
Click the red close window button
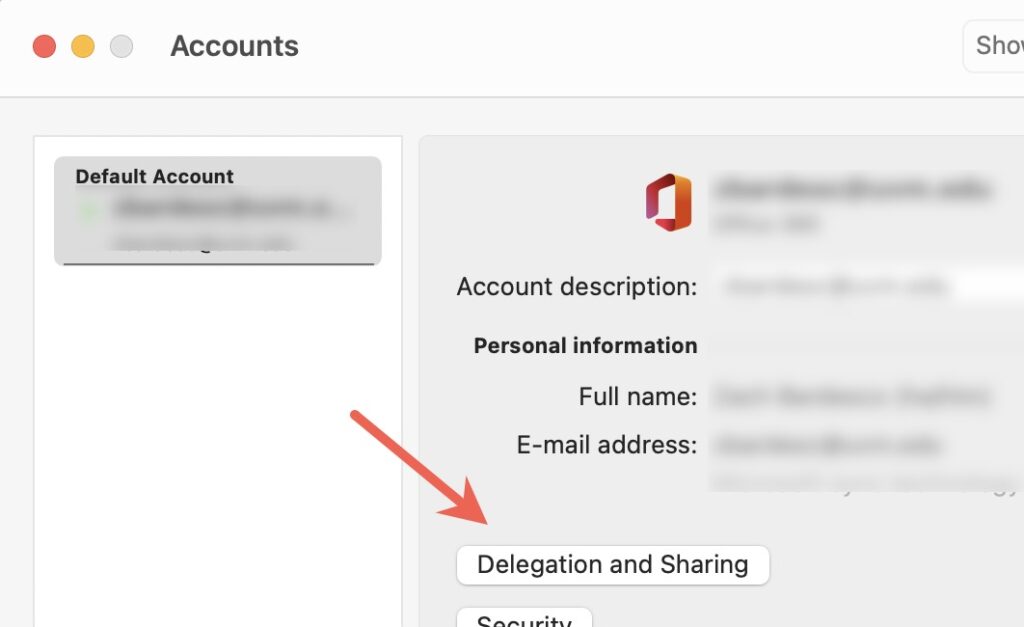[45, 45]
